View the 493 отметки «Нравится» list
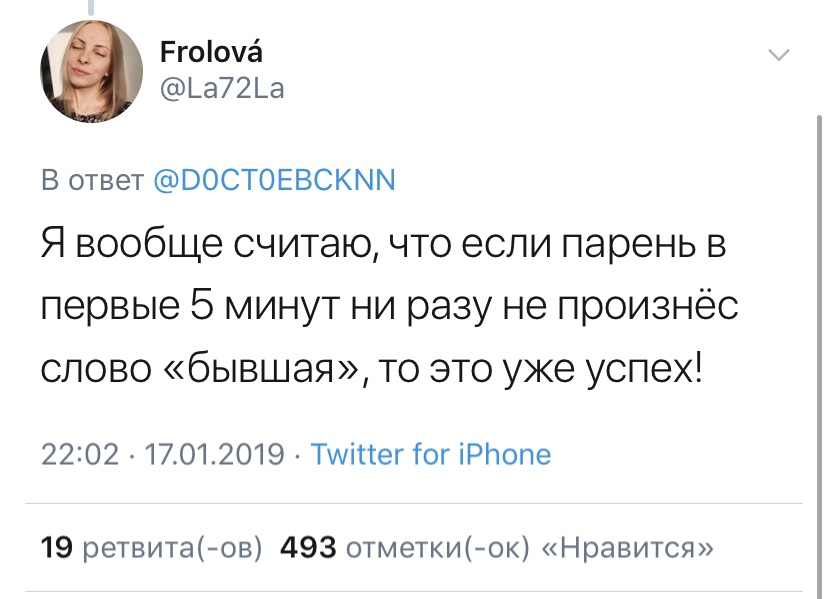This screenshot has height=599, width=828. [x=497, y=547]
